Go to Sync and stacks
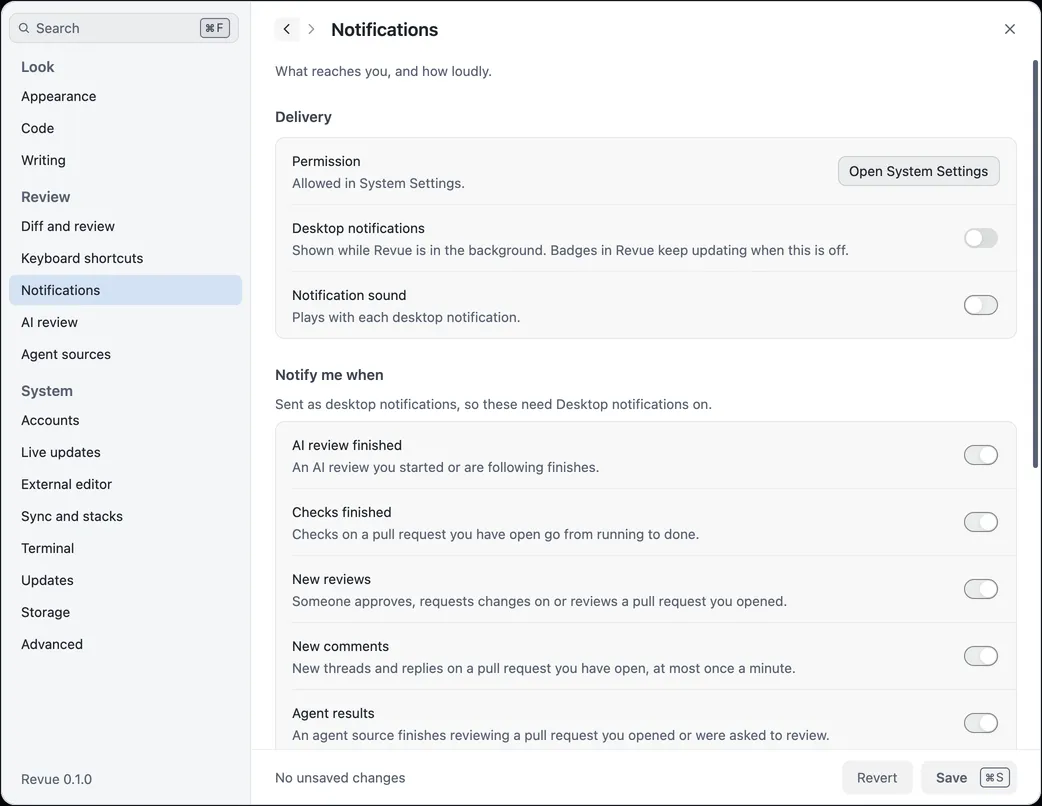 tap(126, 516)
